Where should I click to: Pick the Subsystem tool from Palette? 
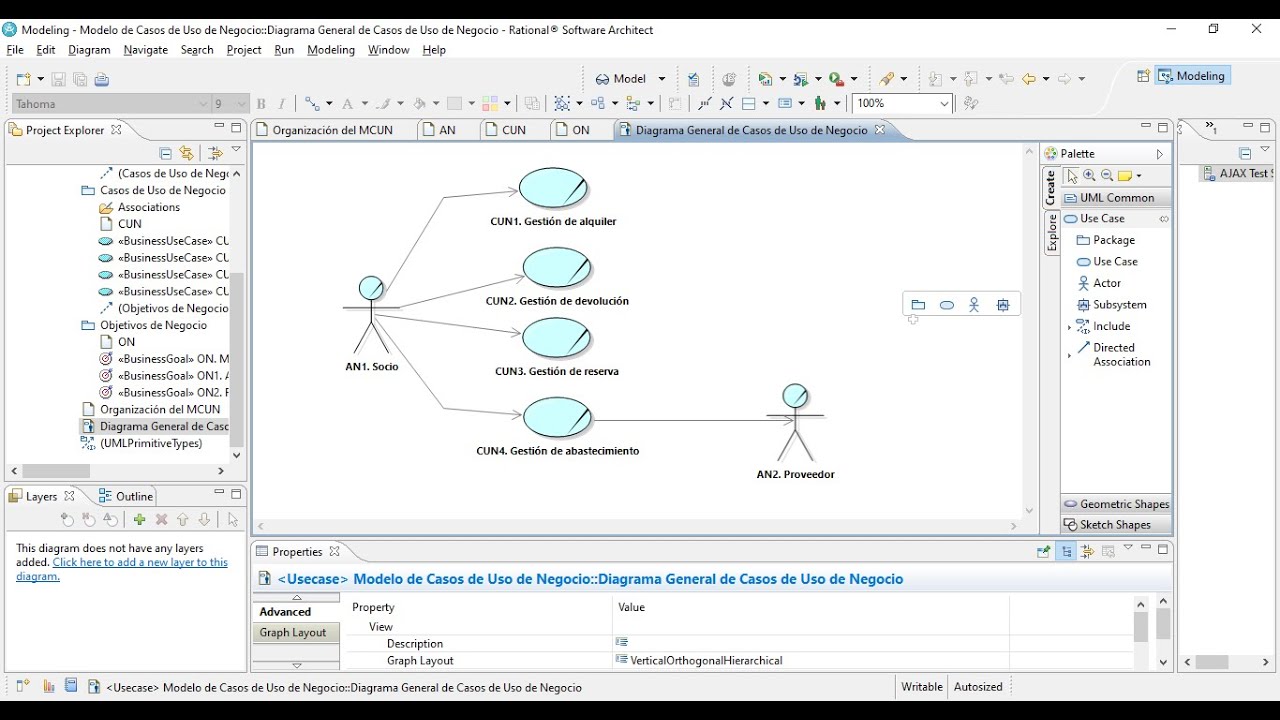(x=1111, y=305)
